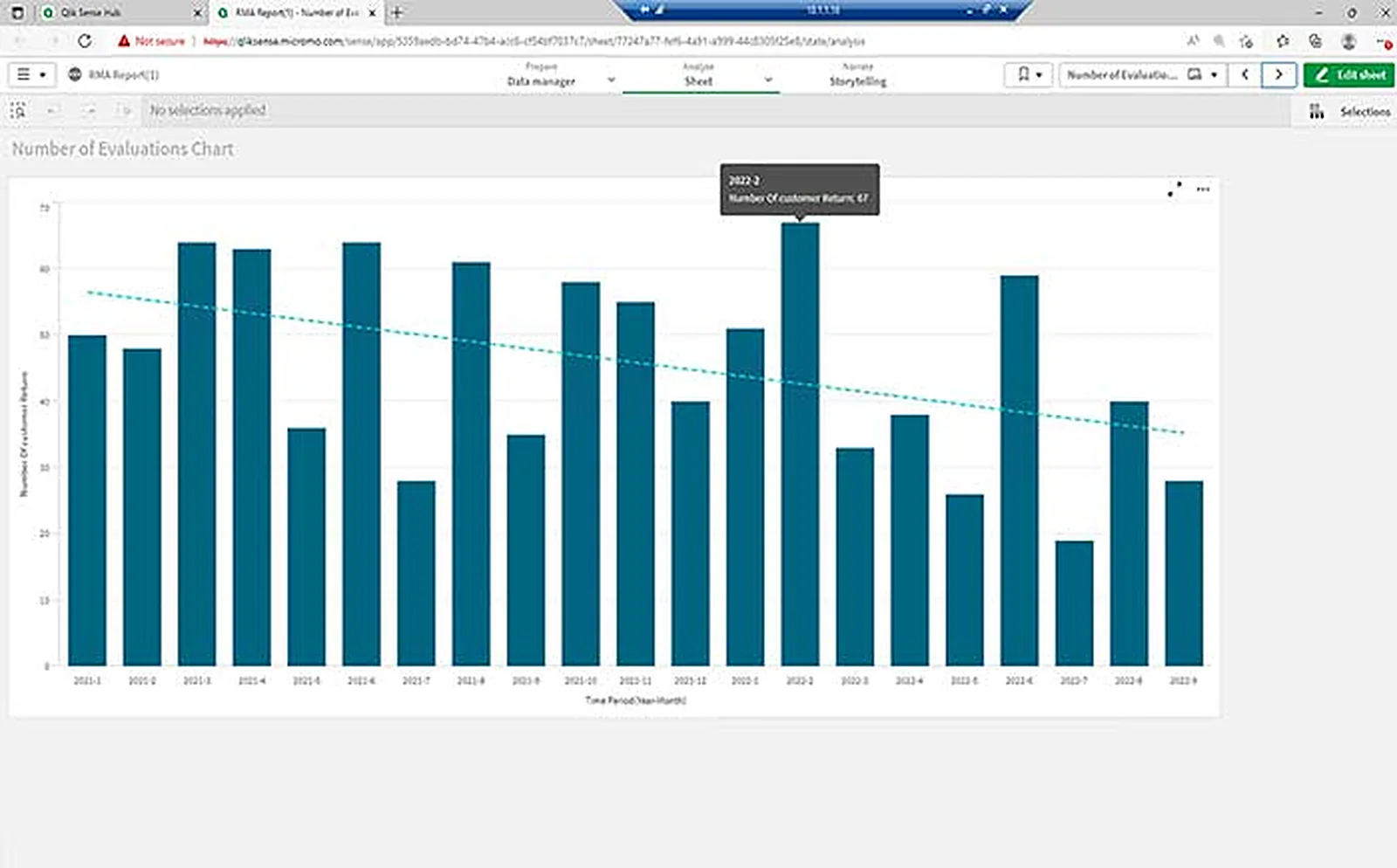Open chart options three-dot menu
1397x868 pixels.
click(x=1203, y=189)
